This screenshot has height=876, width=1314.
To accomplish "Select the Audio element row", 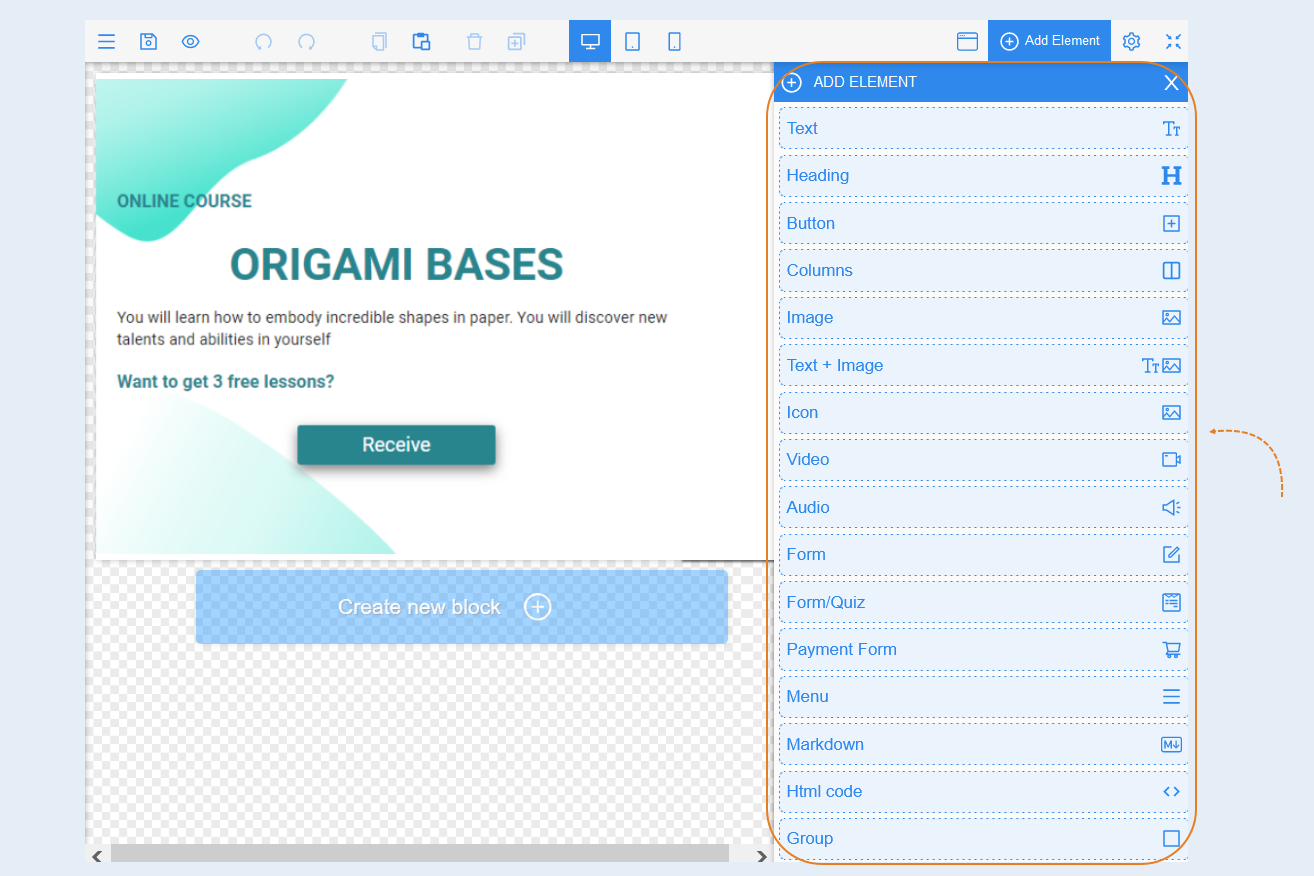I will [983, 507].
